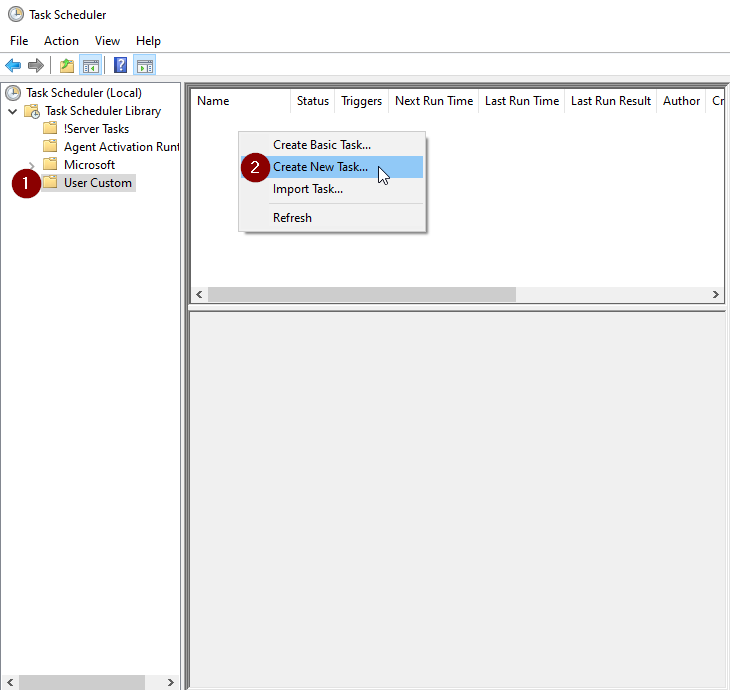Click the task list horizontal scrollbar thumb

coord(362,294)
